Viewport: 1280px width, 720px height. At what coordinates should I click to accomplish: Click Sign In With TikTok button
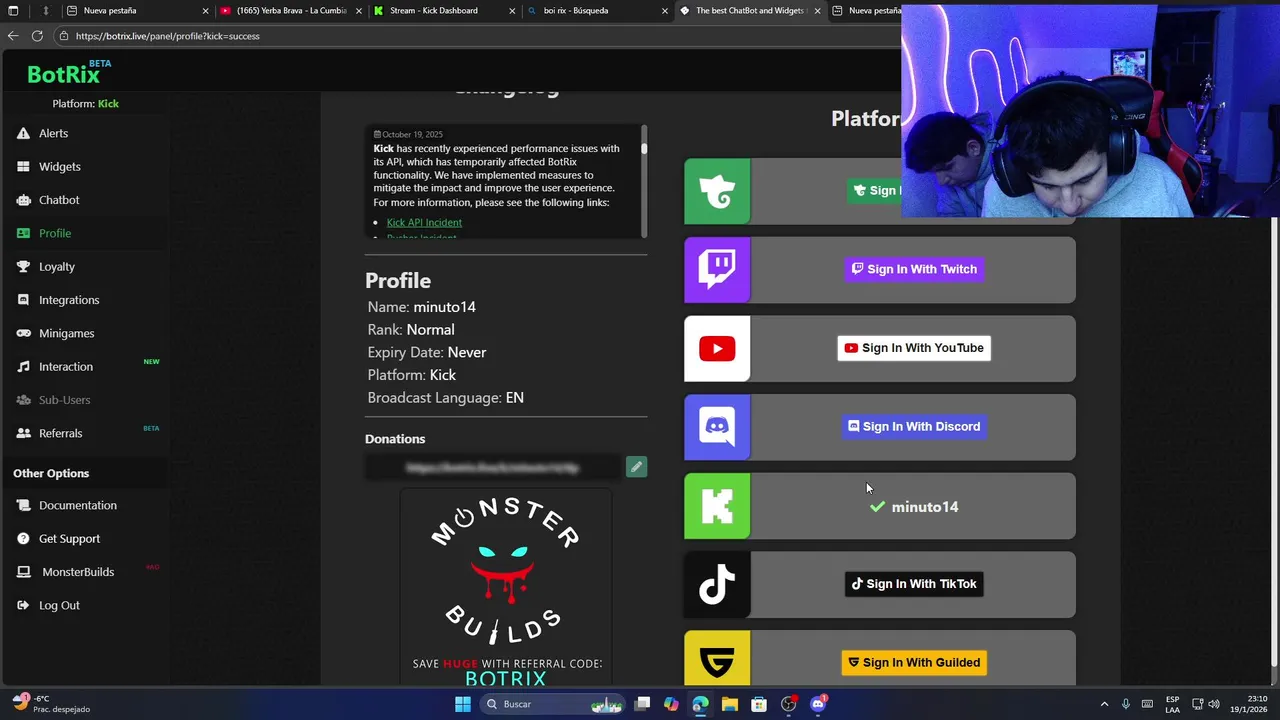[914, 584]
